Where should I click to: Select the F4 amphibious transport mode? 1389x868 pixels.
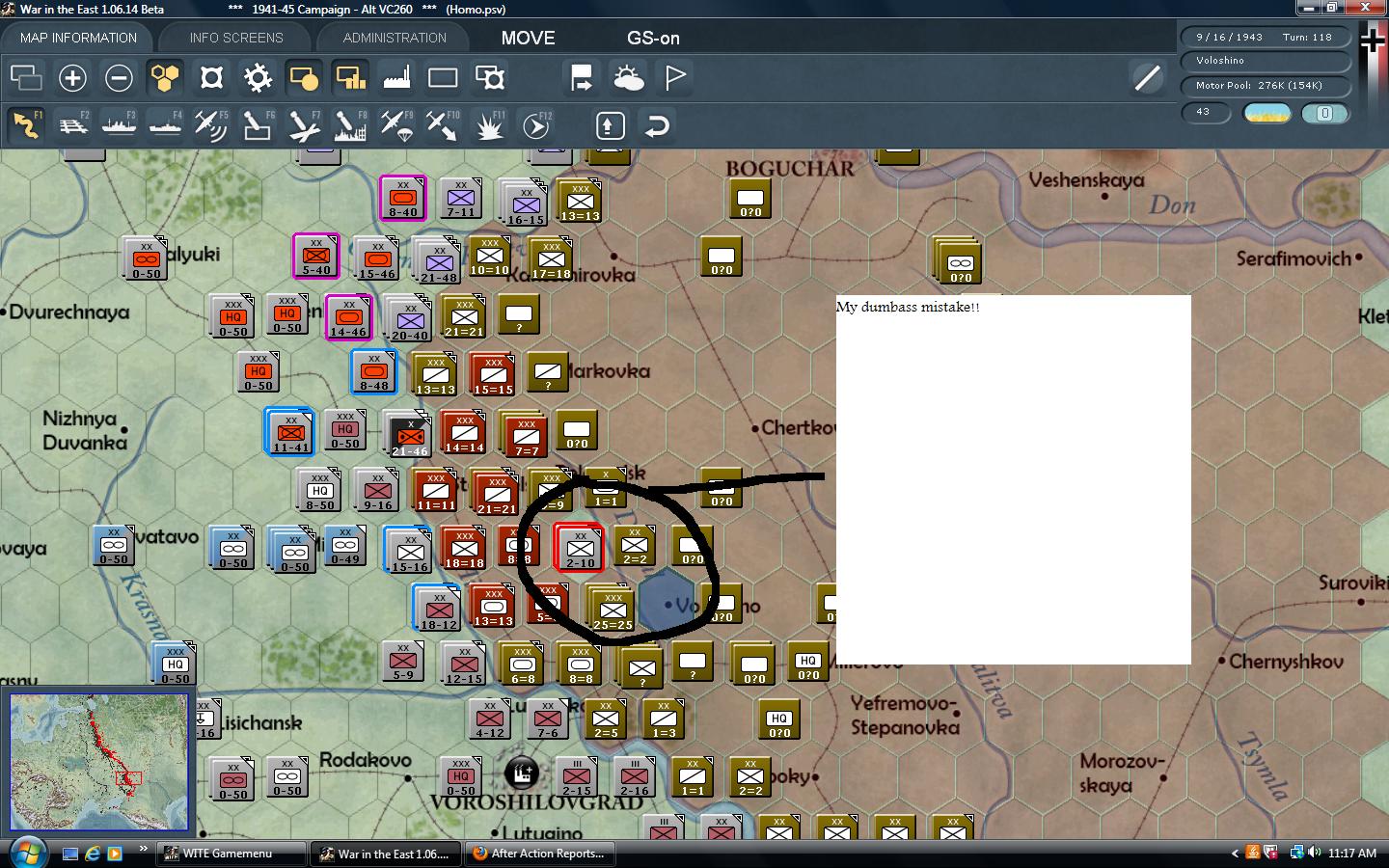pyautogui.click(x=165, y=125)
